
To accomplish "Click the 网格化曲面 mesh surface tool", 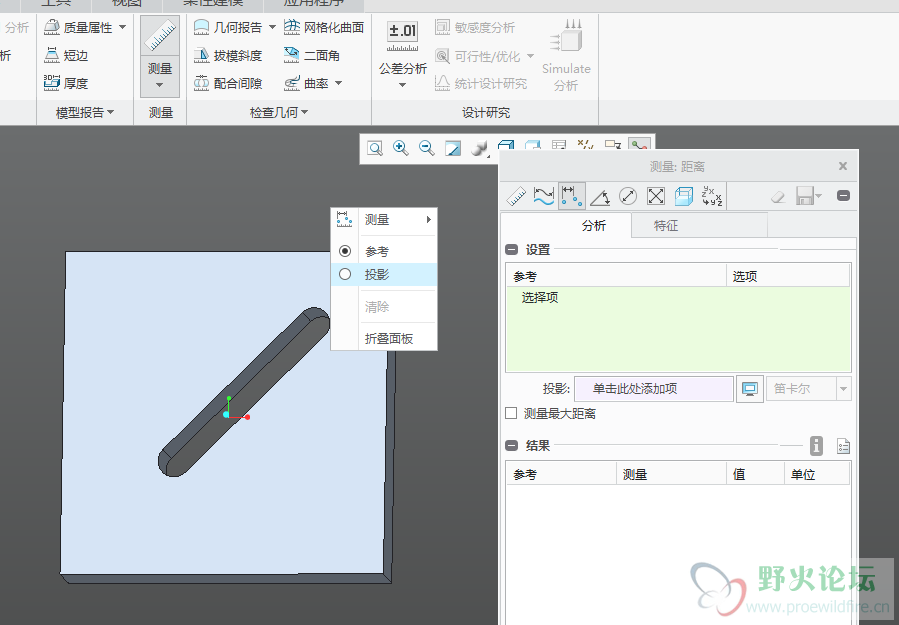I will tap(324, 27).
